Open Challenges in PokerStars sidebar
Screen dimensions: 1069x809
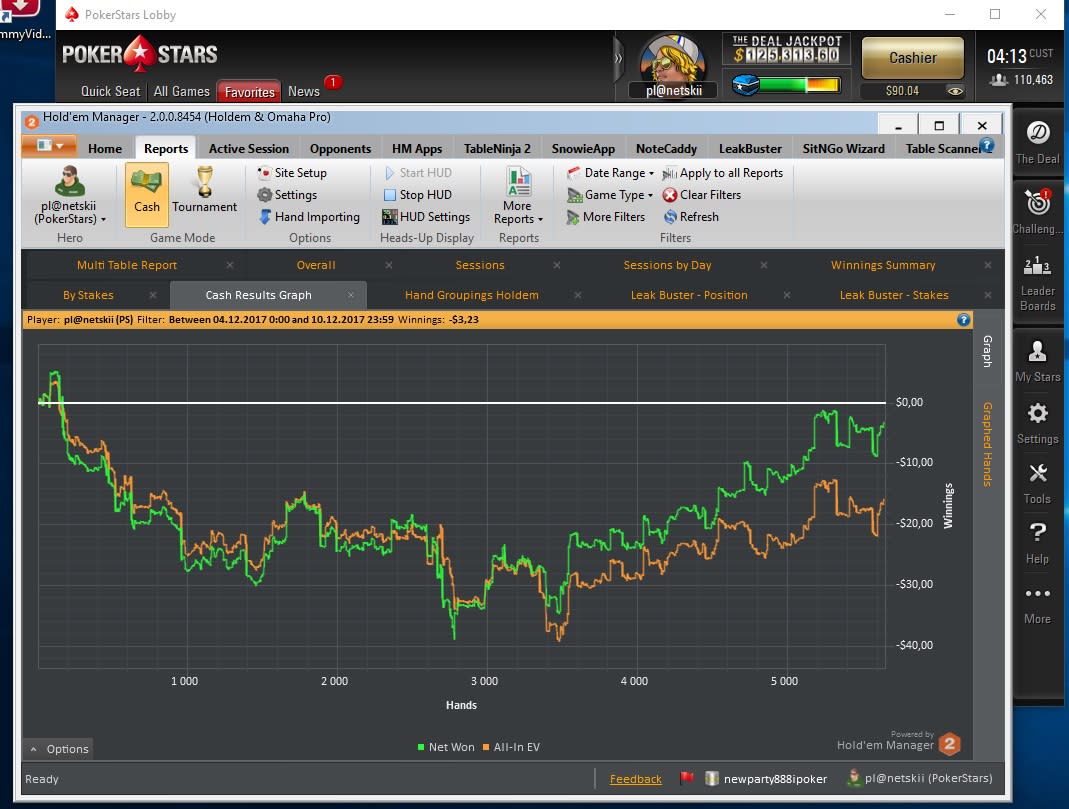tap(1038, 211)
